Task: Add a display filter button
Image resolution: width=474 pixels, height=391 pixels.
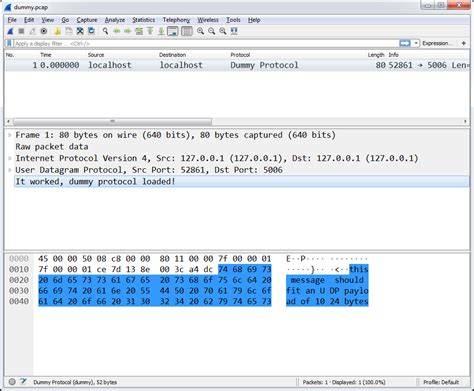Action: 463,43
